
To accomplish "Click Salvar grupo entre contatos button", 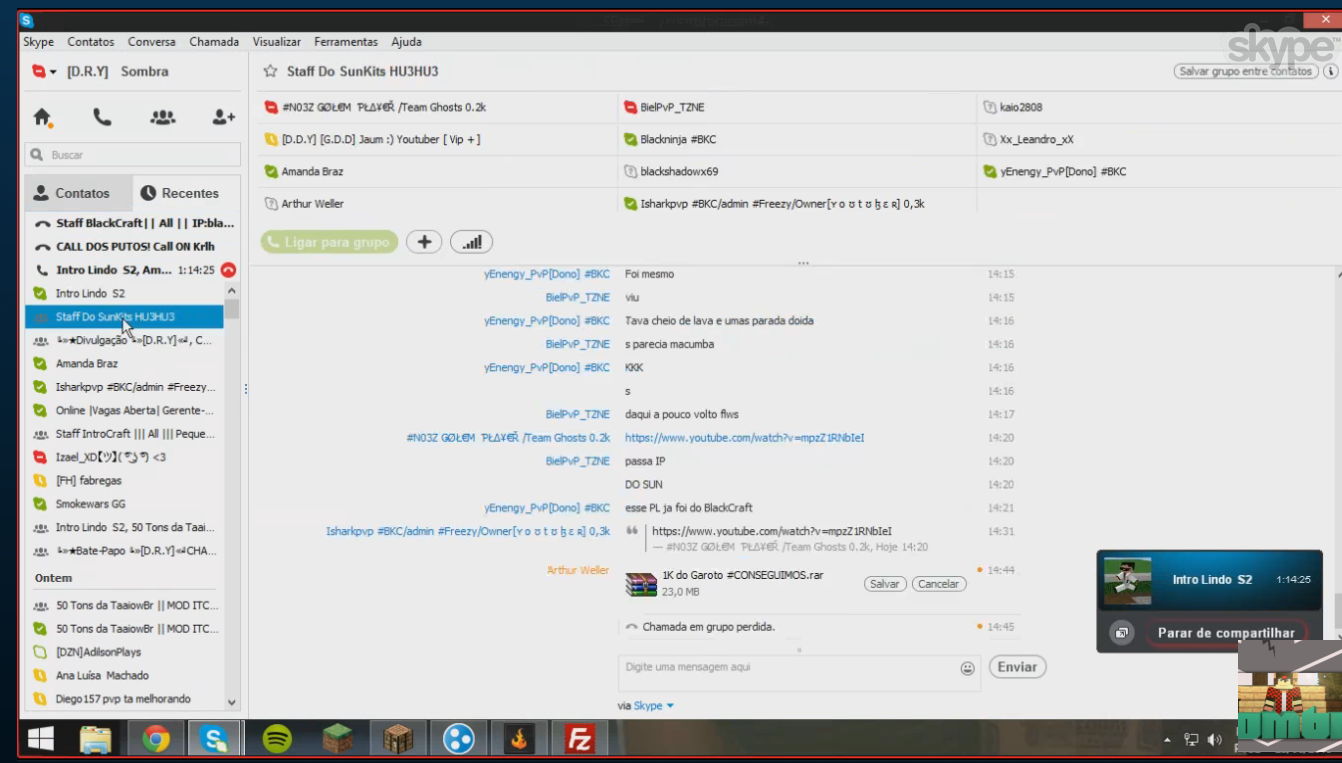I will point(1245,72).
